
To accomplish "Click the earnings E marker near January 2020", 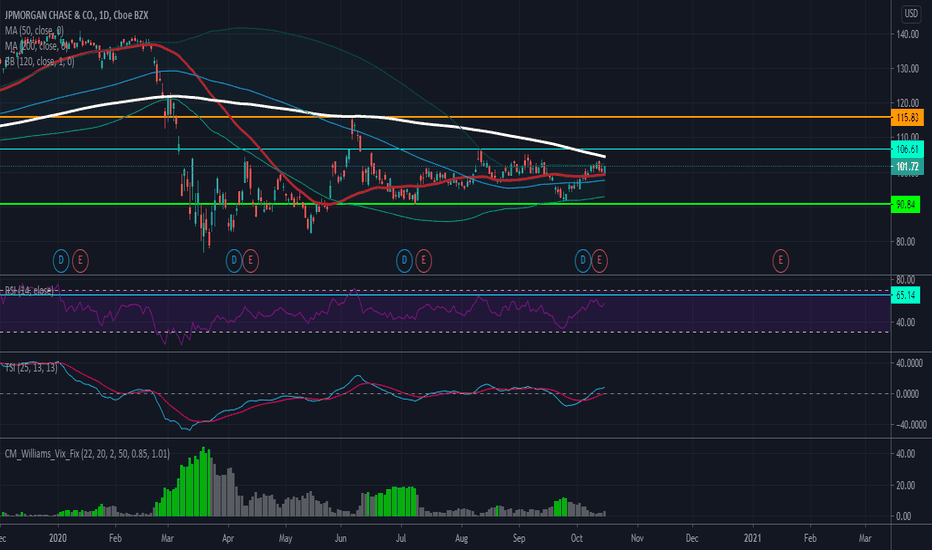I will pos(80,260).
